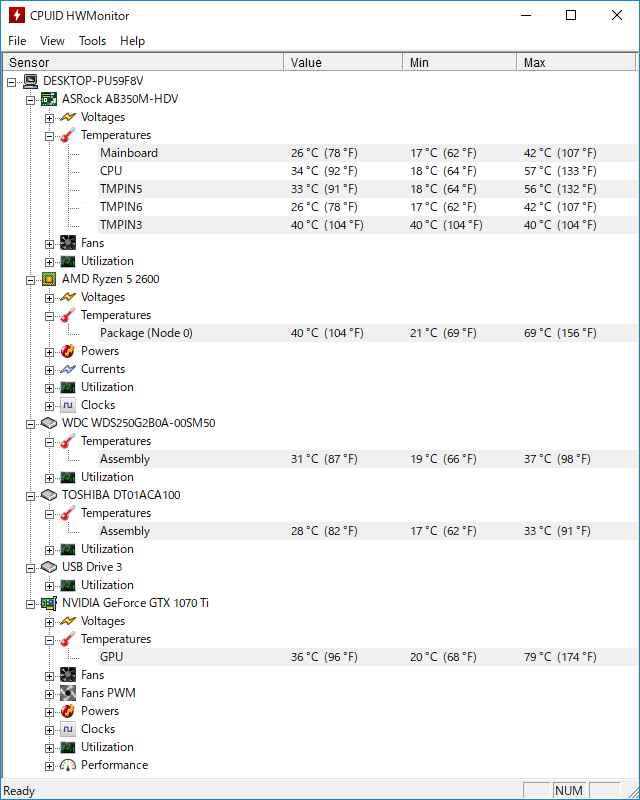The image size is (640, 800).
Task: Click the Fans icon under NVIDIA GeForce GTX
Action: [x=68, y=675]
